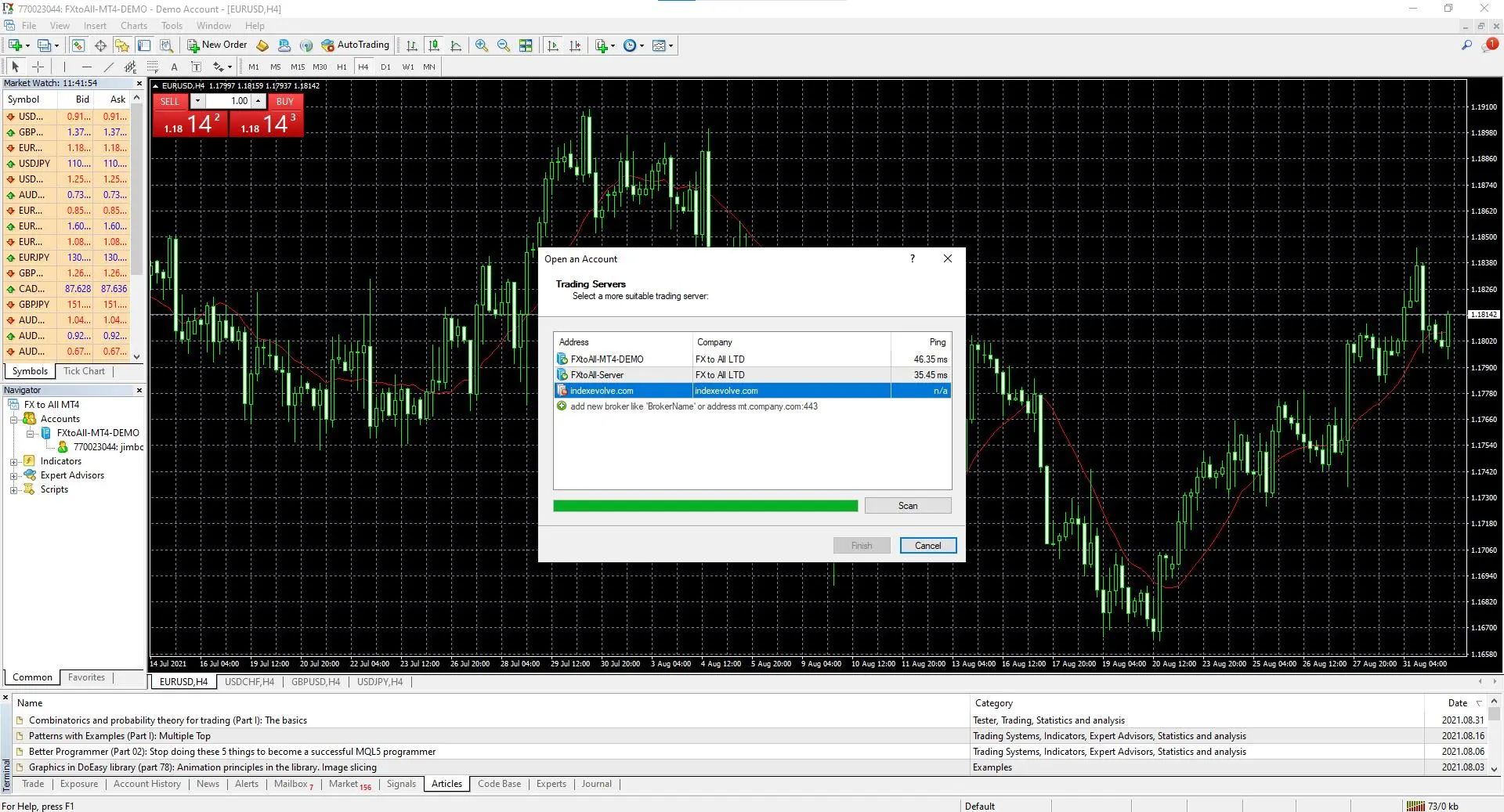Switch chart to bar chart icon

[412, 45]
